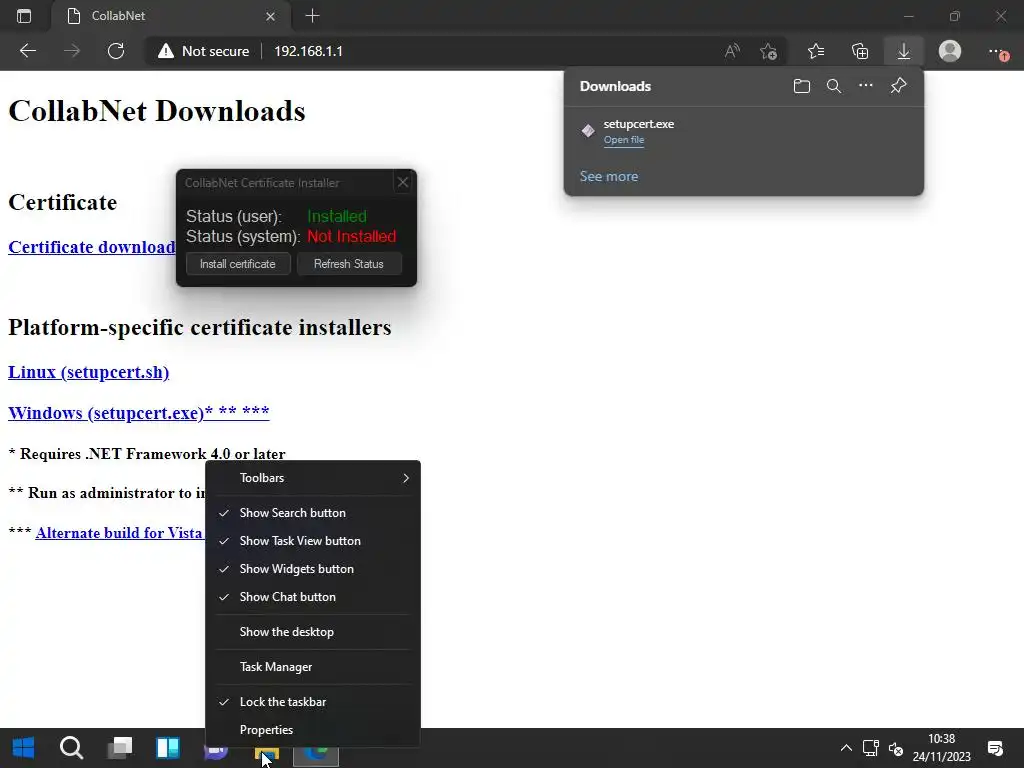This screenshot has height=768, width=1024.
Task: Open file link under setupcert.exe
Action: pyautogui.click(x=624, y=140)
